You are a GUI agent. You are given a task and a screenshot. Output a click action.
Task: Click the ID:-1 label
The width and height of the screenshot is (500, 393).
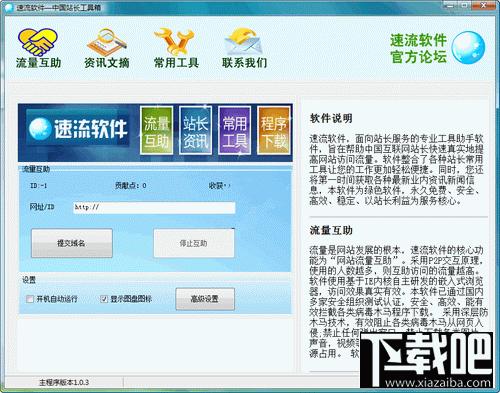(x=38, y=186)
